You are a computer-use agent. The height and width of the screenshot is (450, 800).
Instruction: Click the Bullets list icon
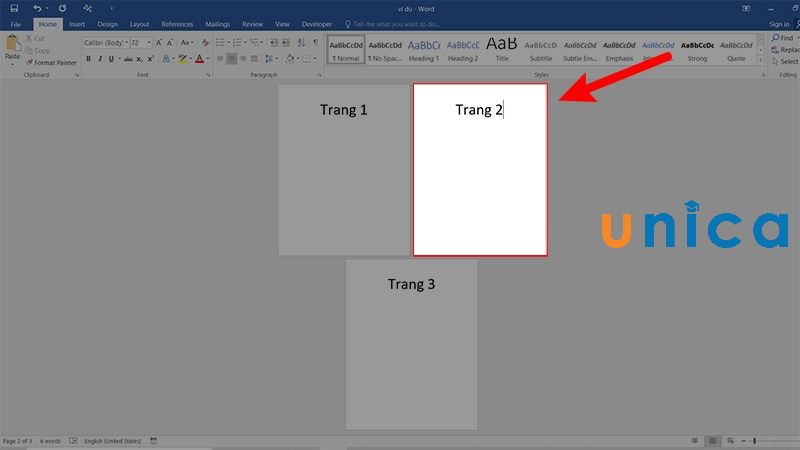pyautogui.click(x=220, y=42)
